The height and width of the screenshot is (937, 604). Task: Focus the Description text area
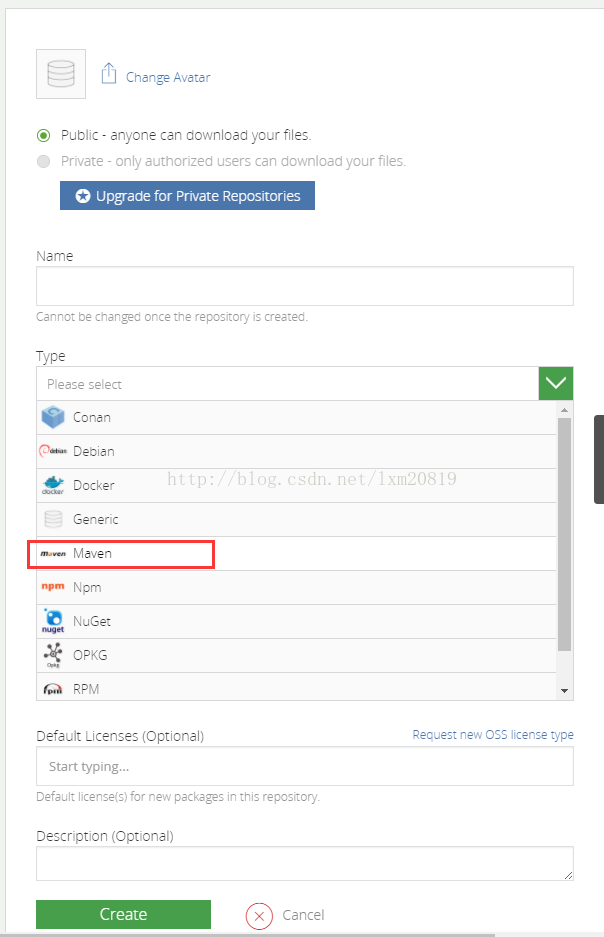(305, 863)
